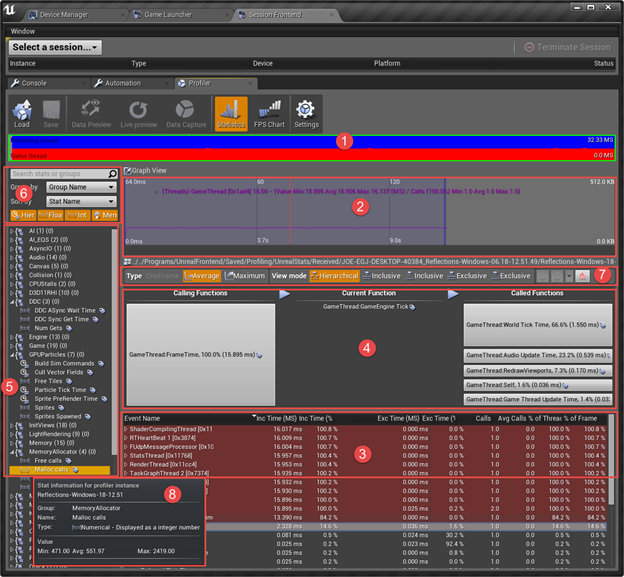Select the Malloc calls stat
This screenshot has width=624, height=577.
point(60,470)
